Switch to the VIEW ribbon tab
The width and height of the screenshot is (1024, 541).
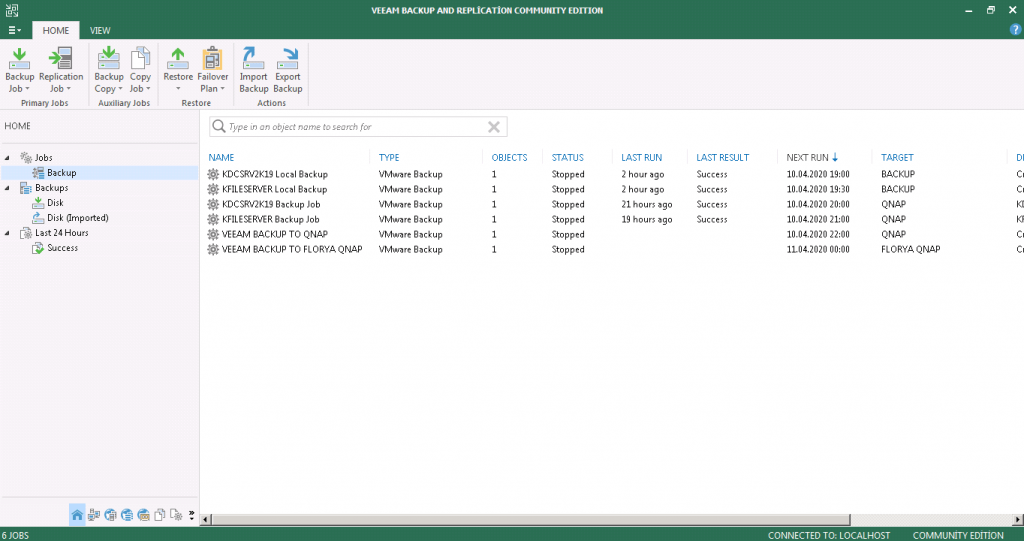coord(100,31)
